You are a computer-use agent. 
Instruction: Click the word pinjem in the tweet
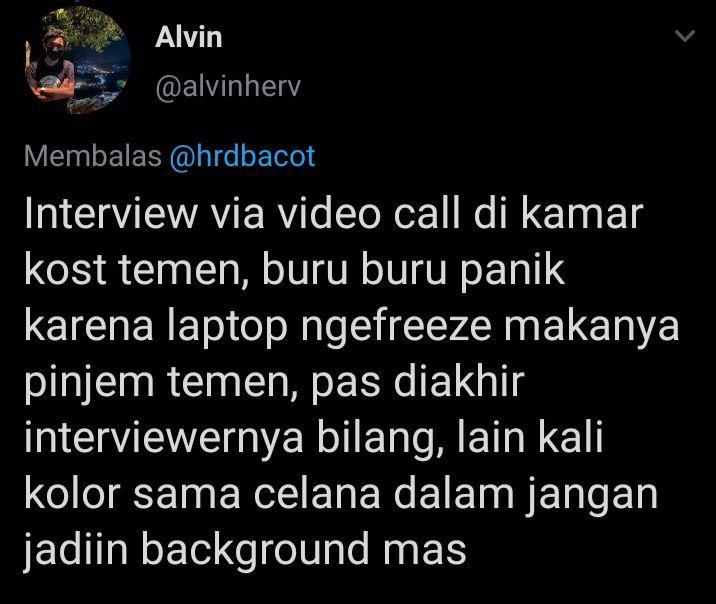click(x=89, y=384)
